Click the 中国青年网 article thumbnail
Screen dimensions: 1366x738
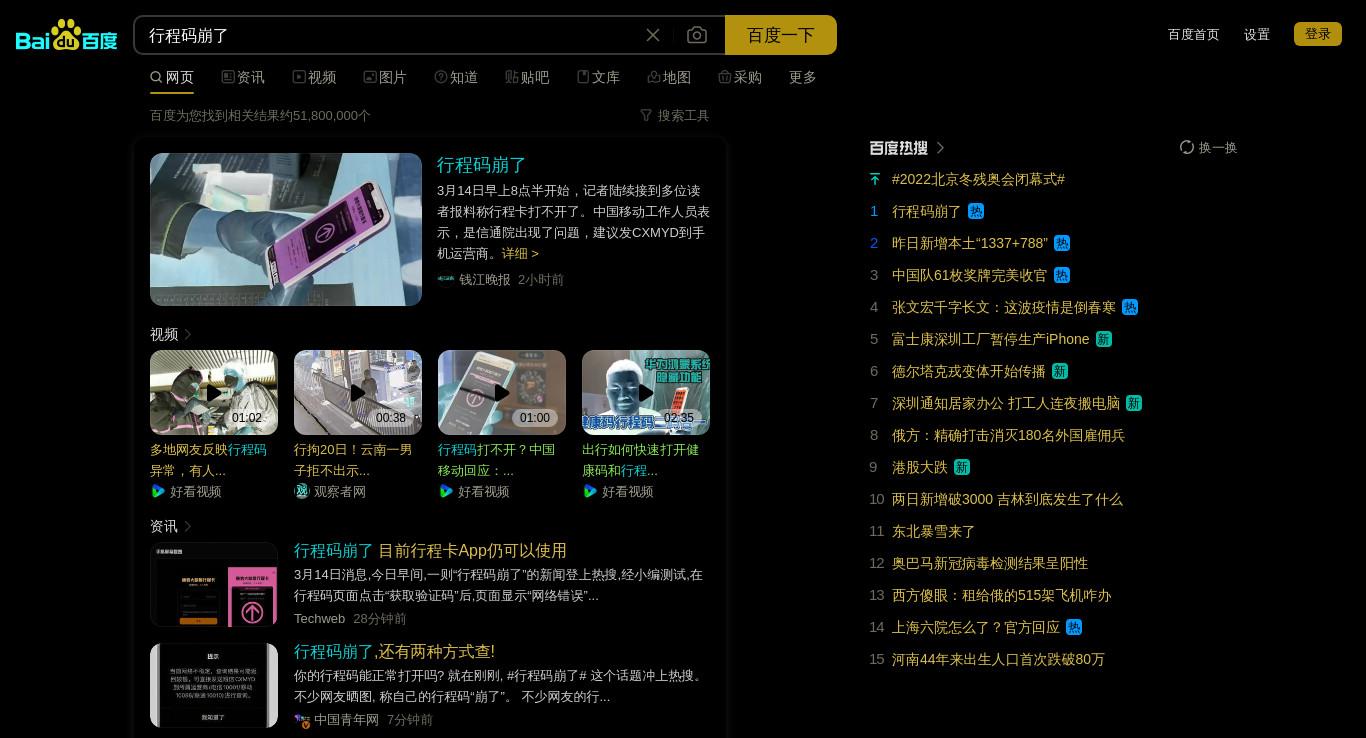214,686
